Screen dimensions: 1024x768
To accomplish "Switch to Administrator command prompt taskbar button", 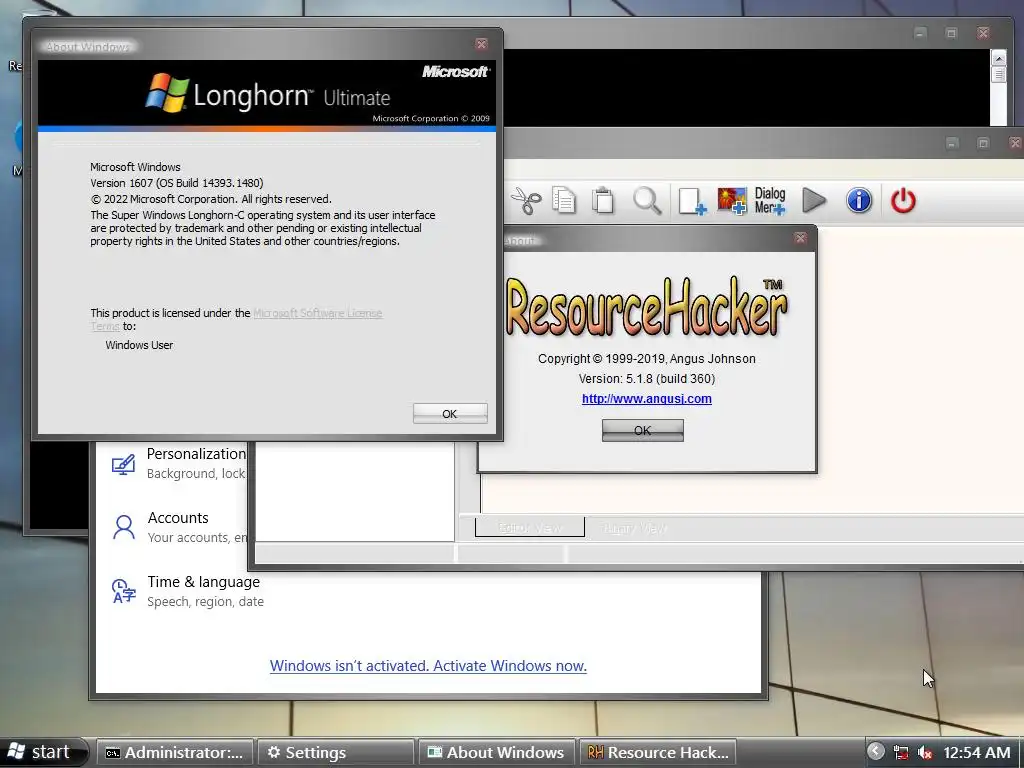I will tap(174, 752).
